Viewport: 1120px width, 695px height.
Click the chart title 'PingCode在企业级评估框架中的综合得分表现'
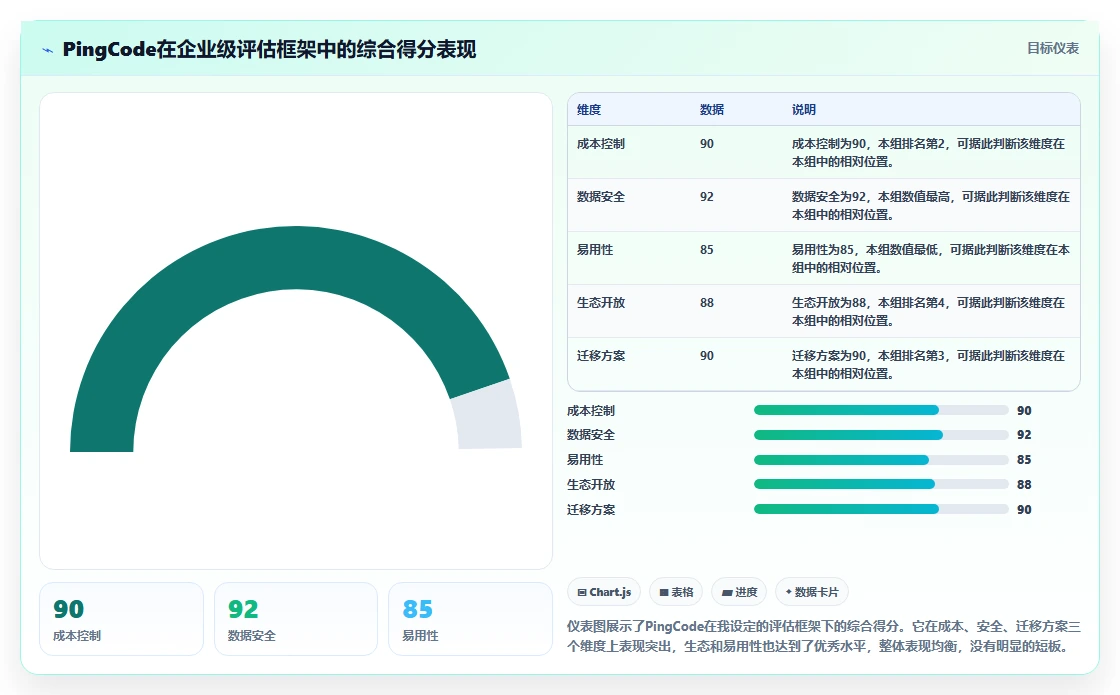pyautogui.click(x=269, y=49)
